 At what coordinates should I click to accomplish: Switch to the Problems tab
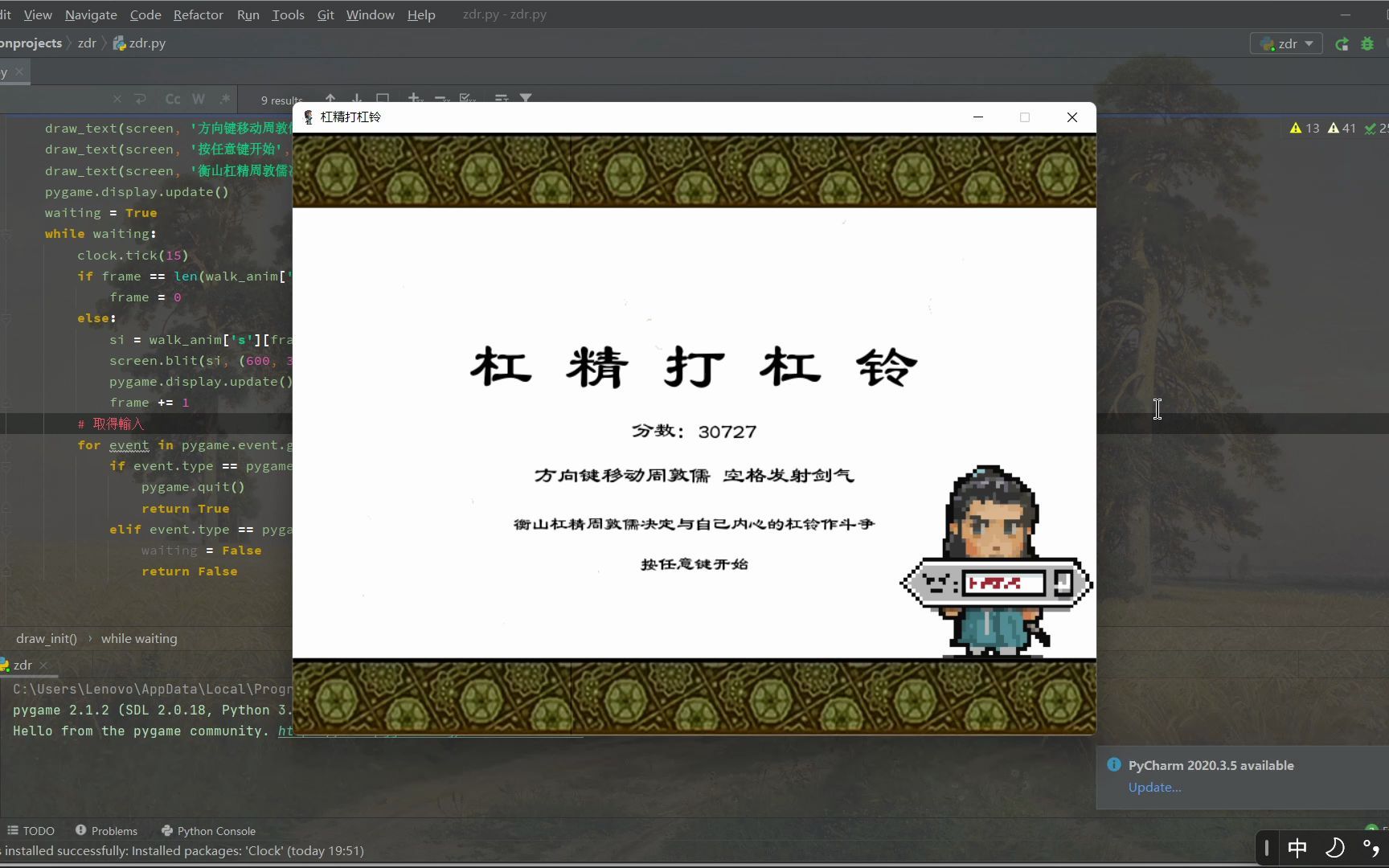113,830
